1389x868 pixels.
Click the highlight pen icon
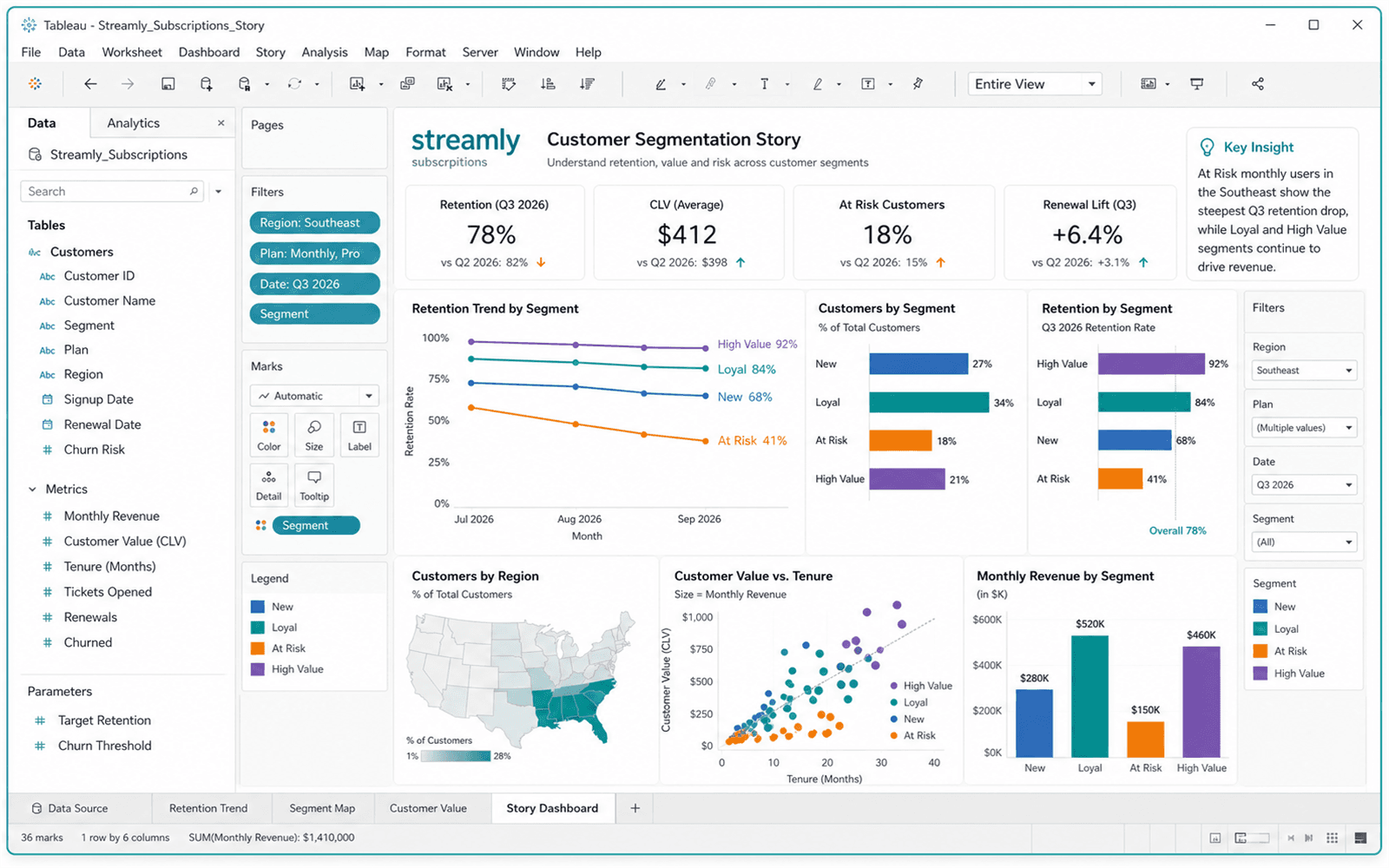[661, 84]
